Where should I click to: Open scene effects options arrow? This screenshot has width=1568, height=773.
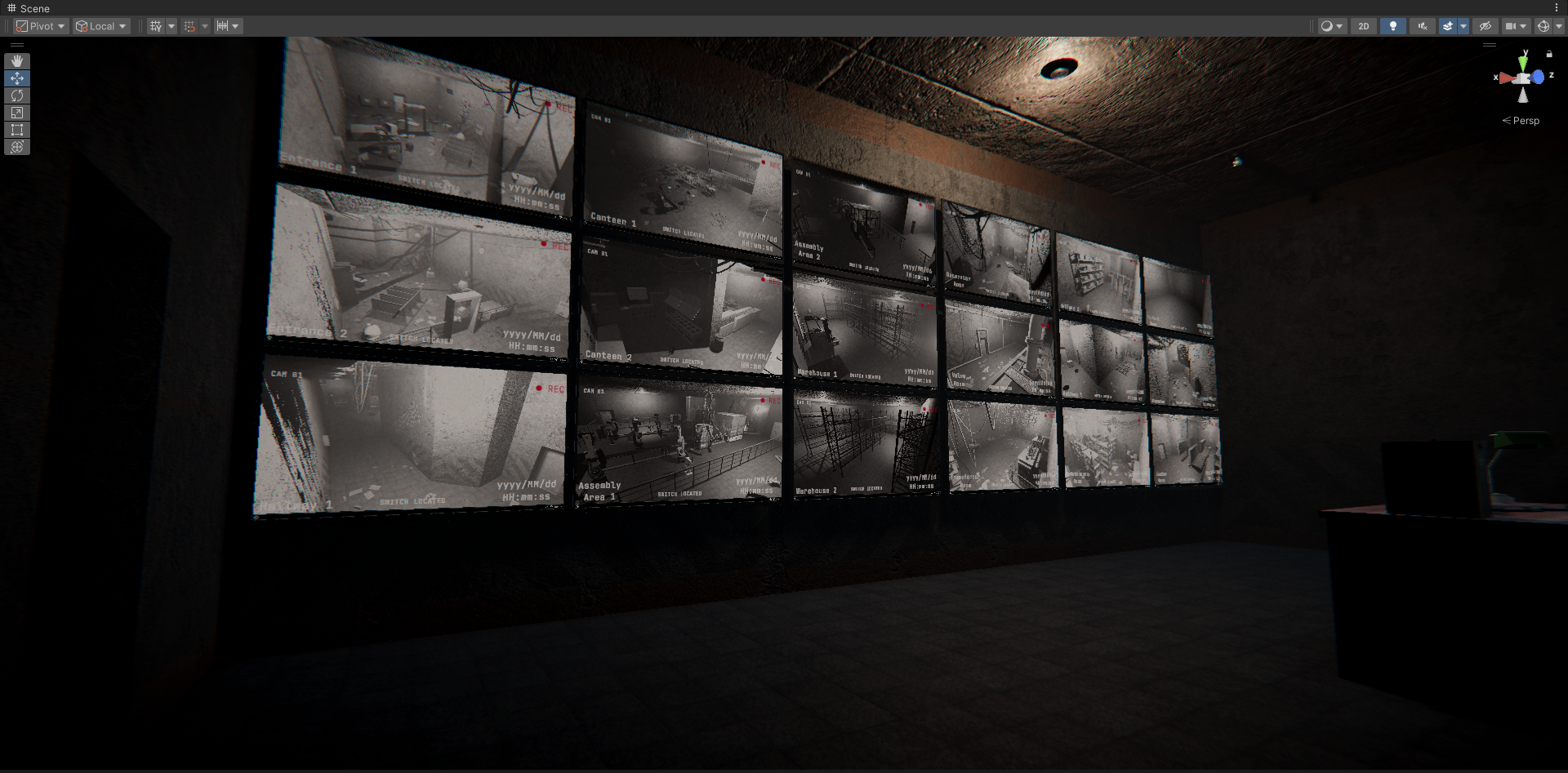(x=1463, y=26)
